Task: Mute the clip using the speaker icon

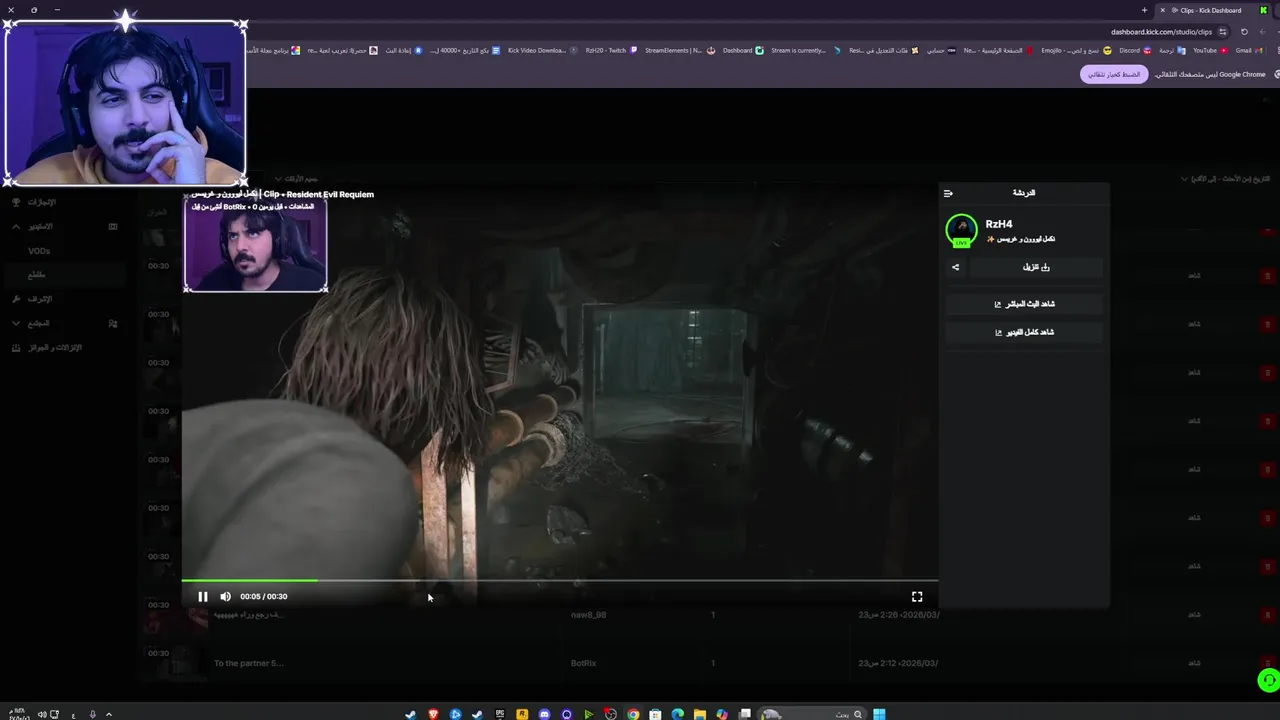Action: 225,597
